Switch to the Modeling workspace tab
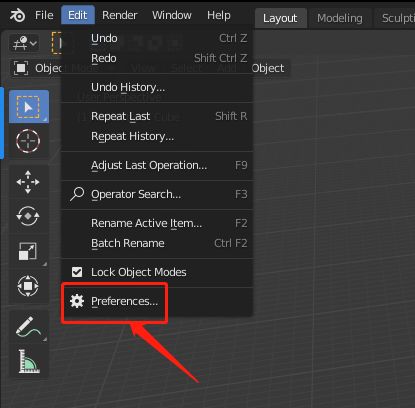This screenshot has width=415, height=408. click(340, 18)
